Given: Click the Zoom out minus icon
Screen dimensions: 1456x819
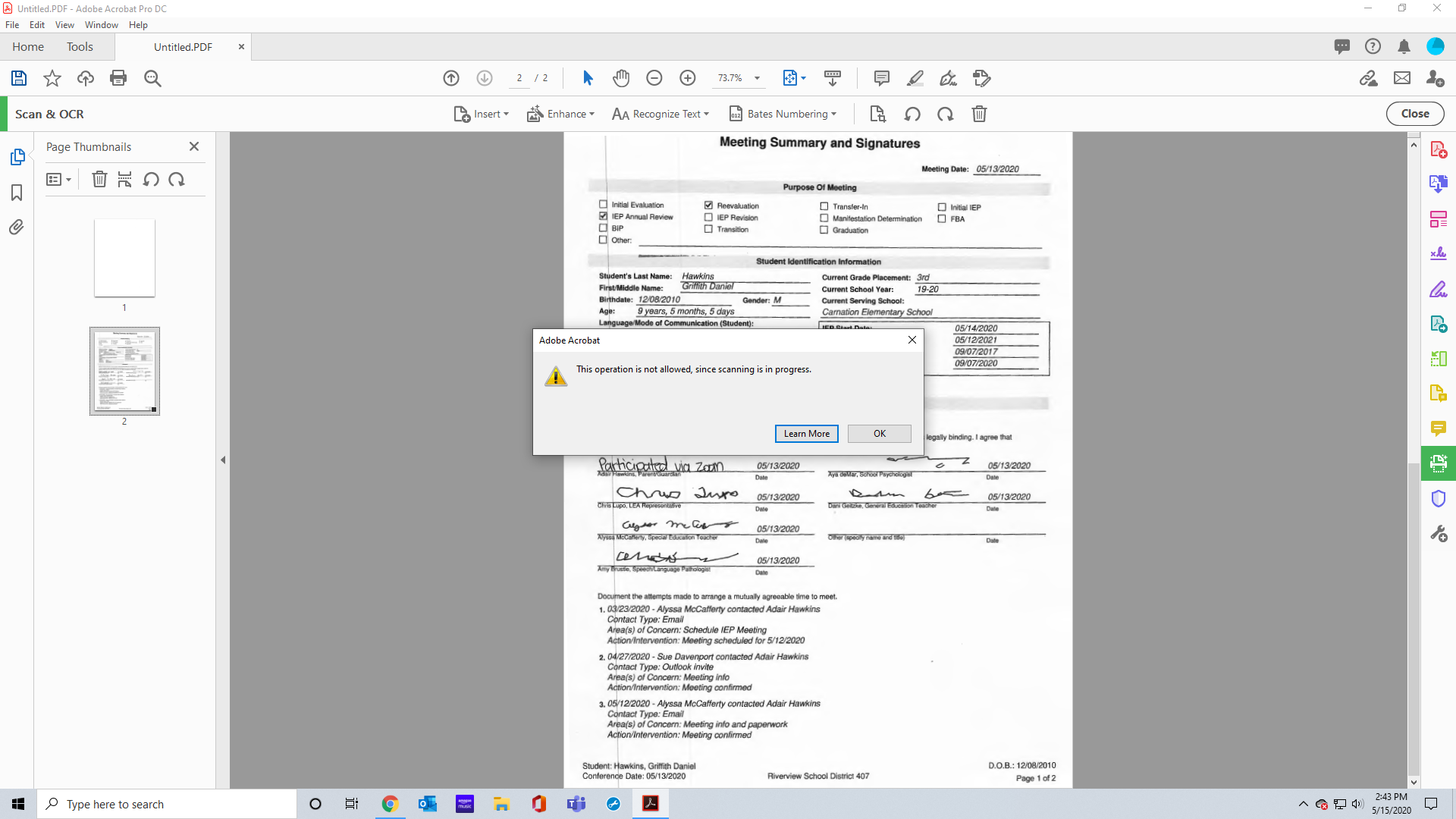Looking at the screenshot, I should tap(654, 78).
